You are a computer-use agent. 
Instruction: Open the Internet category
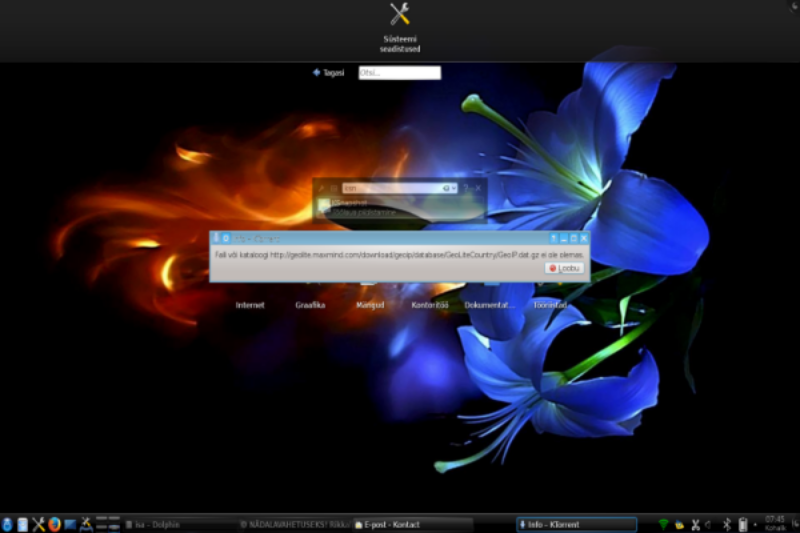(x=250, y=305)
